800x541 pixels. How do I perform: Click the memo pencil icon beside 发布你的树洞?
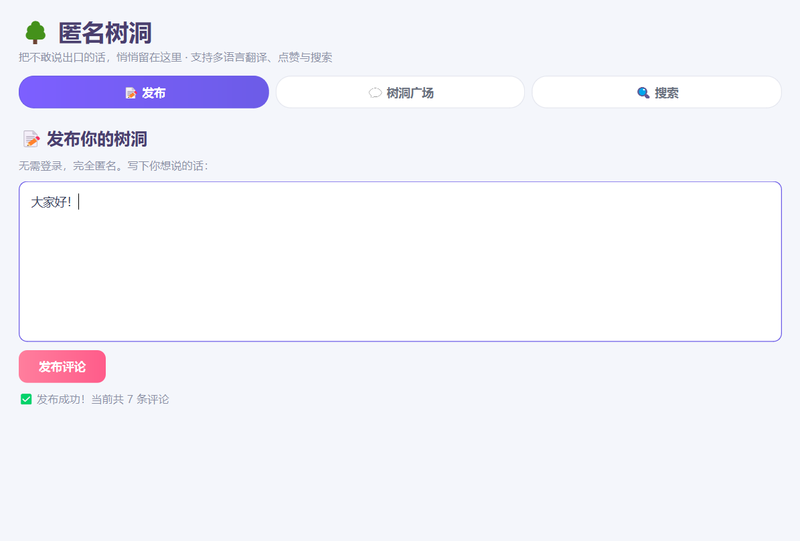point(31,139)
